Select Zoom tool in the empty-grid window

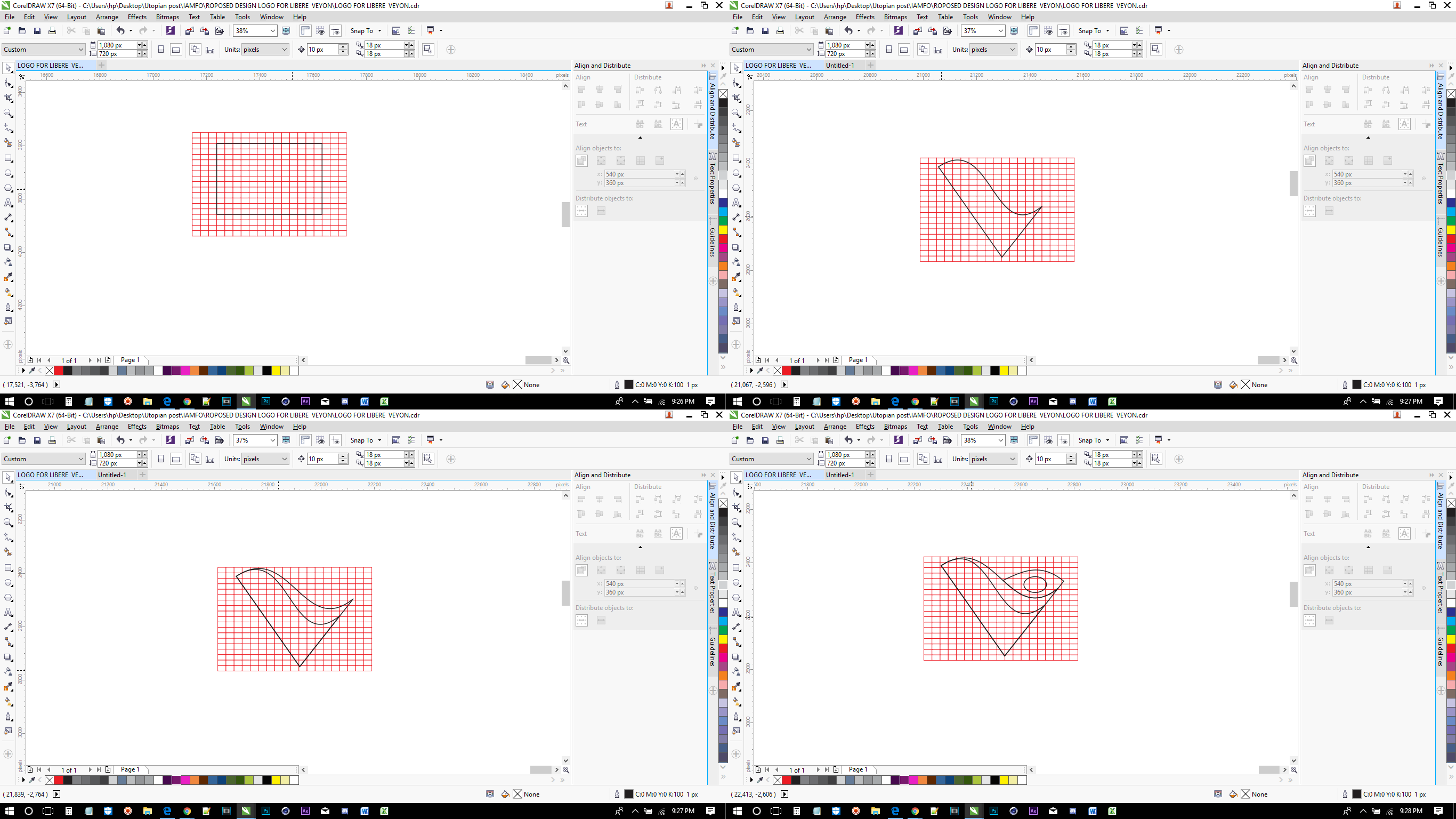click(9, 113)
